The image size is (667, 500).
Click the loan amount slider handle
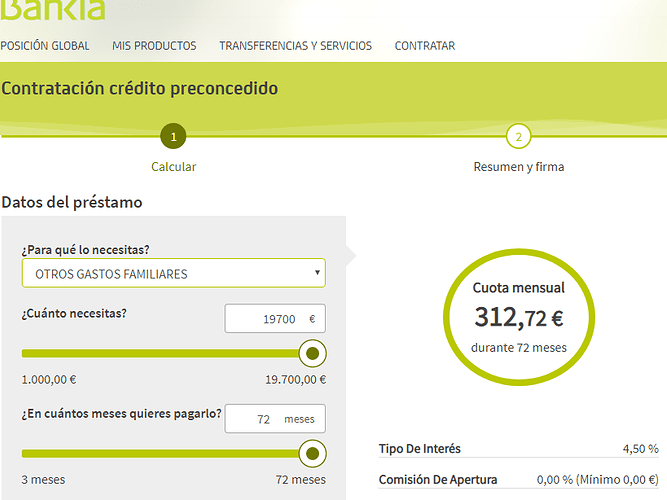pyautogui.click(x=312, y=353)
